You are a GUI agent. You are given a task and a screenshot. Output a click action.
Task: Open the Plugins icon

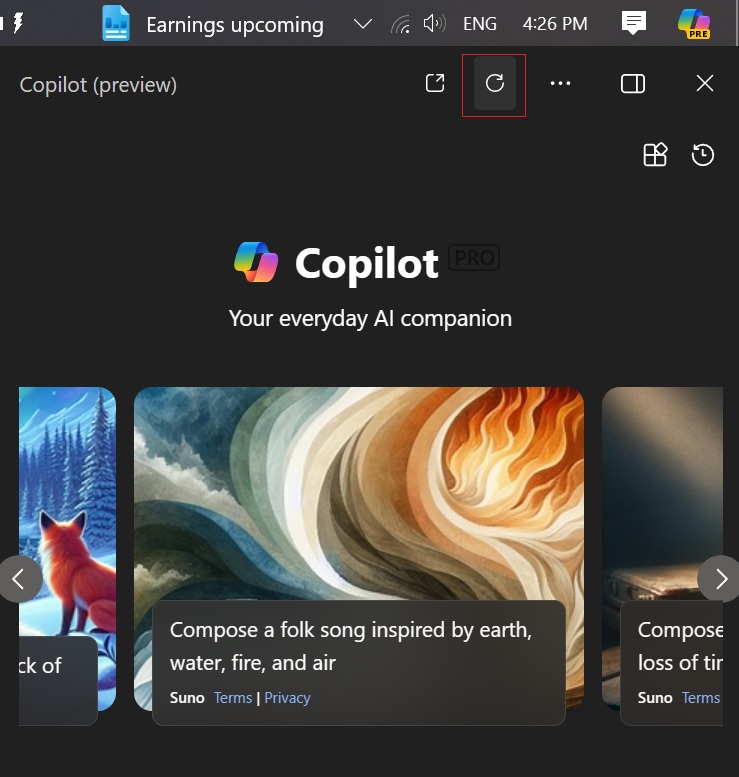pos(655,155)
